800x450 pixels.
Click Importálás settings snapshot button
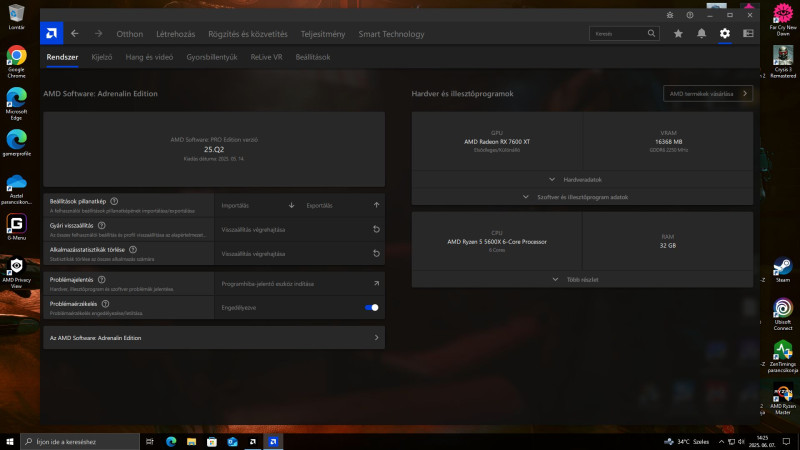257,205
